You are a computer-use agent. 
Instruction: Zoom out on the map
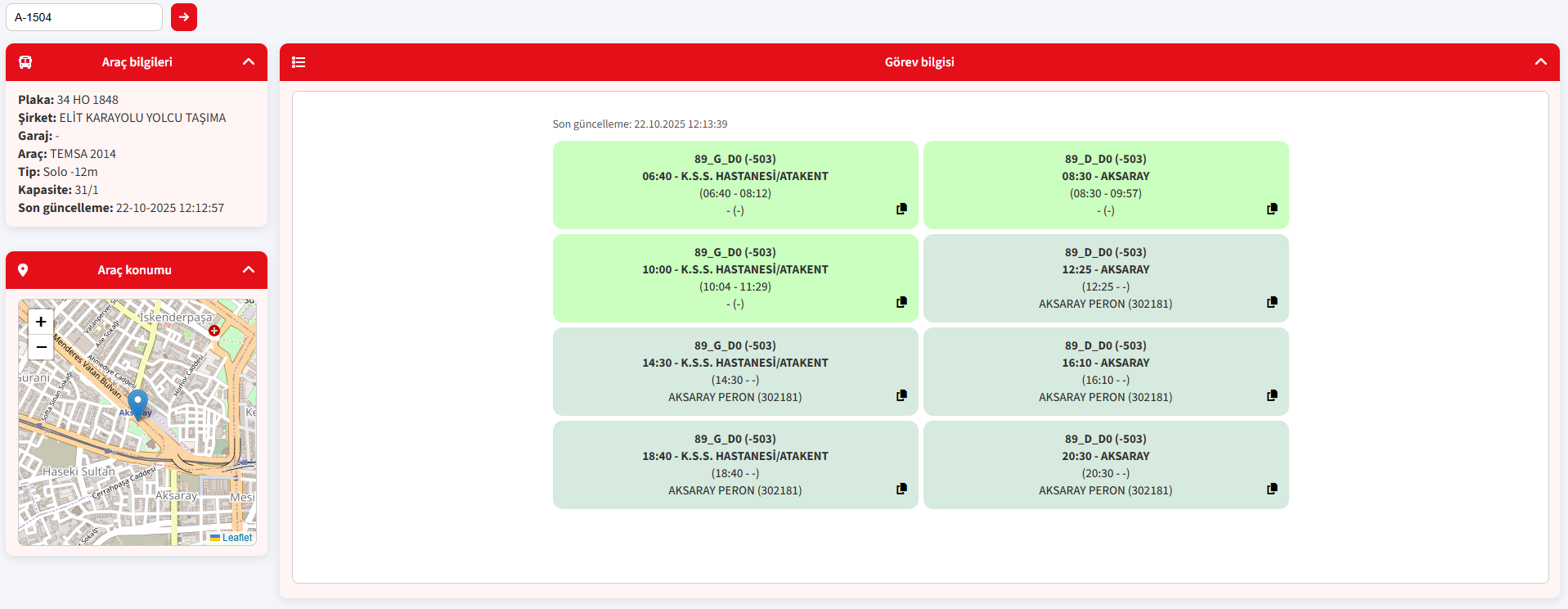click(41, 347)
